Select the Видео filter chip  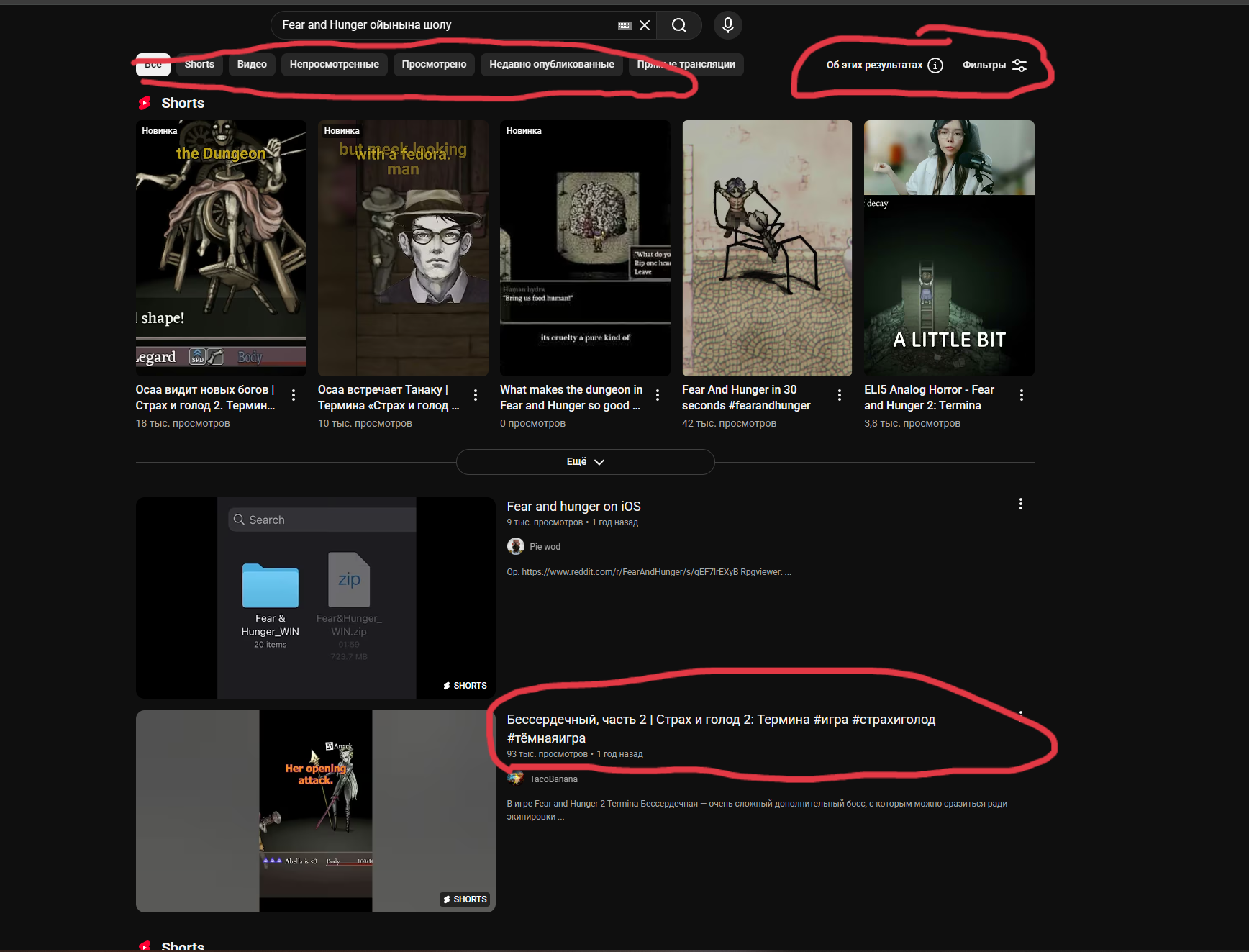tap(252, 65)
